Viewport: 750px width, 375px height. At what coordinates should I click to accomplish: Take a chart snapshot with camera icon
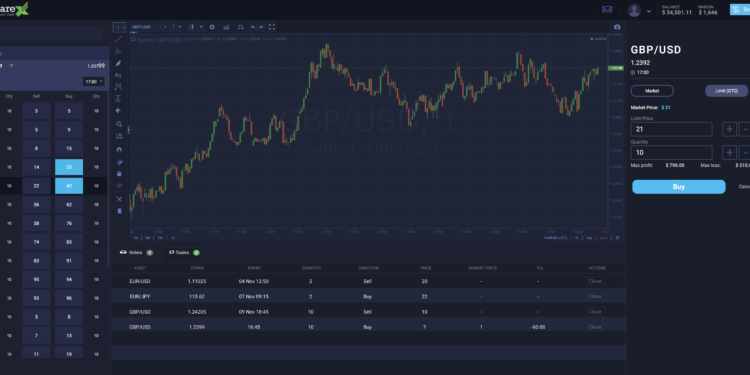pos(617,27)
